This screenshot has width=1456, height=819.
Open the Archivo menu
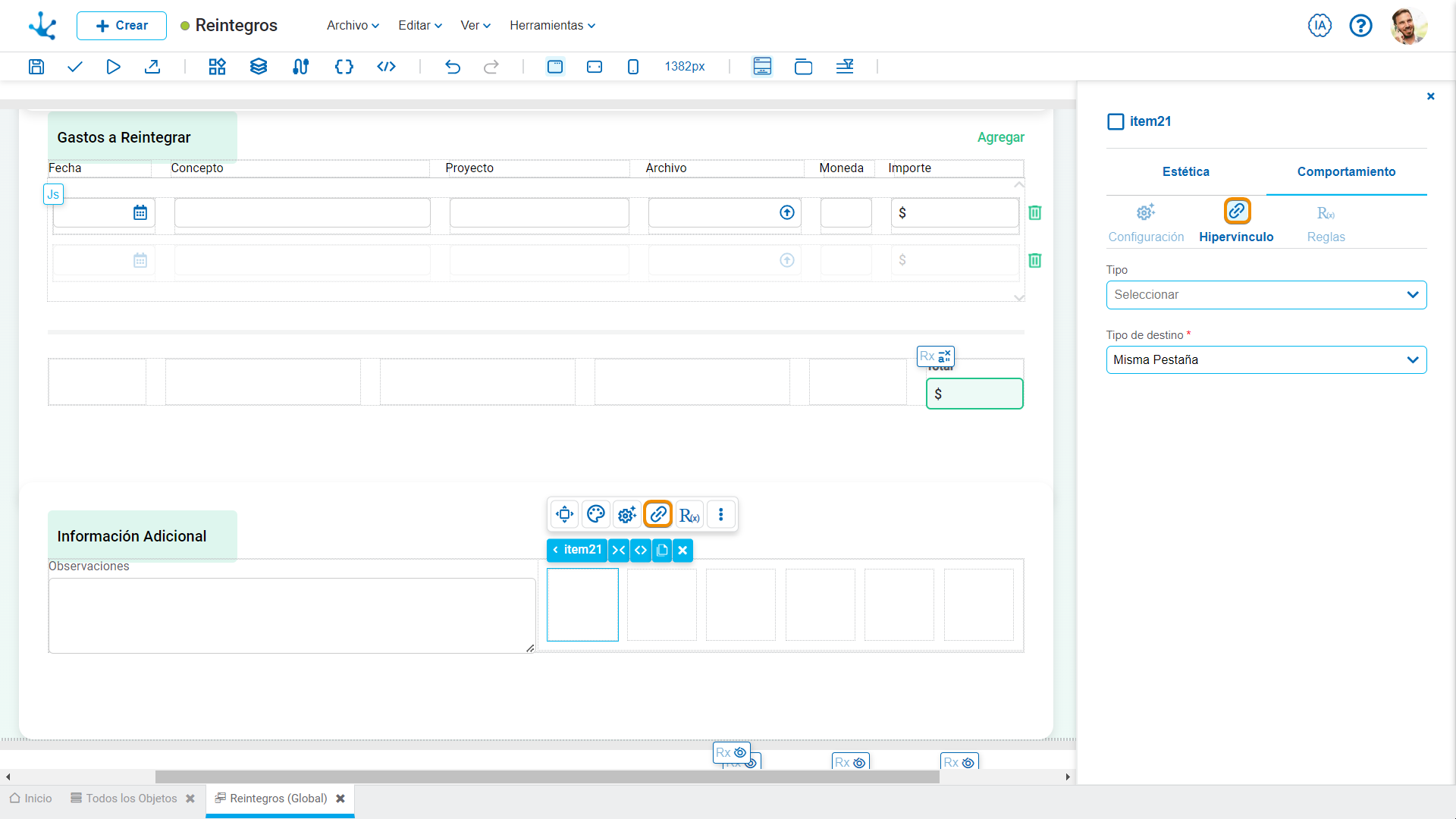pos(353,26)
